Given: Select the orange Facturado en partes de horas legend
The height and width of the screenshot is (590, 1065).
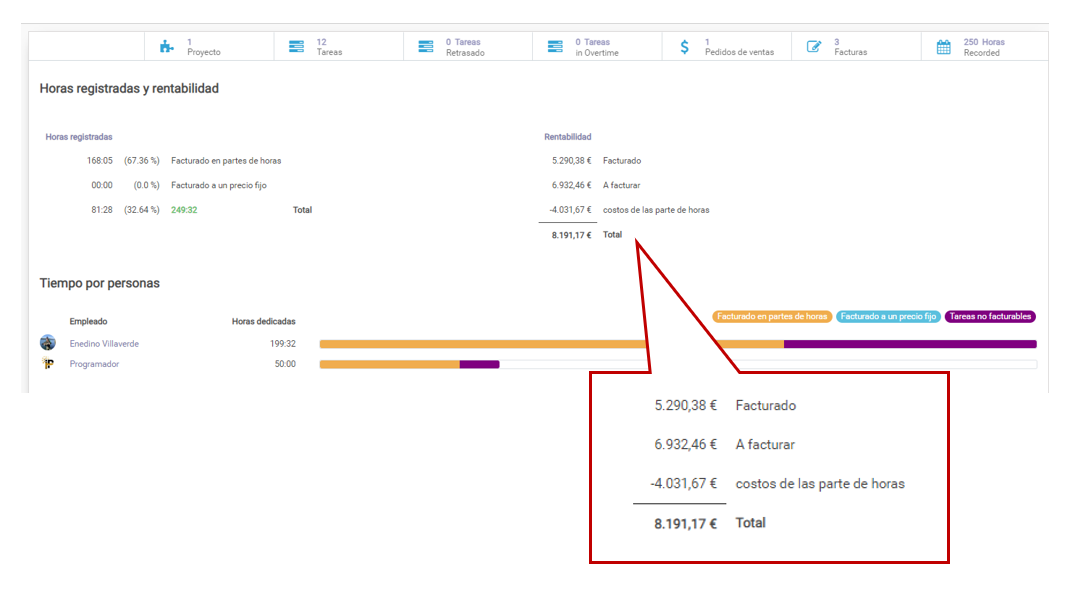Looking at the screenshot, I should tap(772, 317).
